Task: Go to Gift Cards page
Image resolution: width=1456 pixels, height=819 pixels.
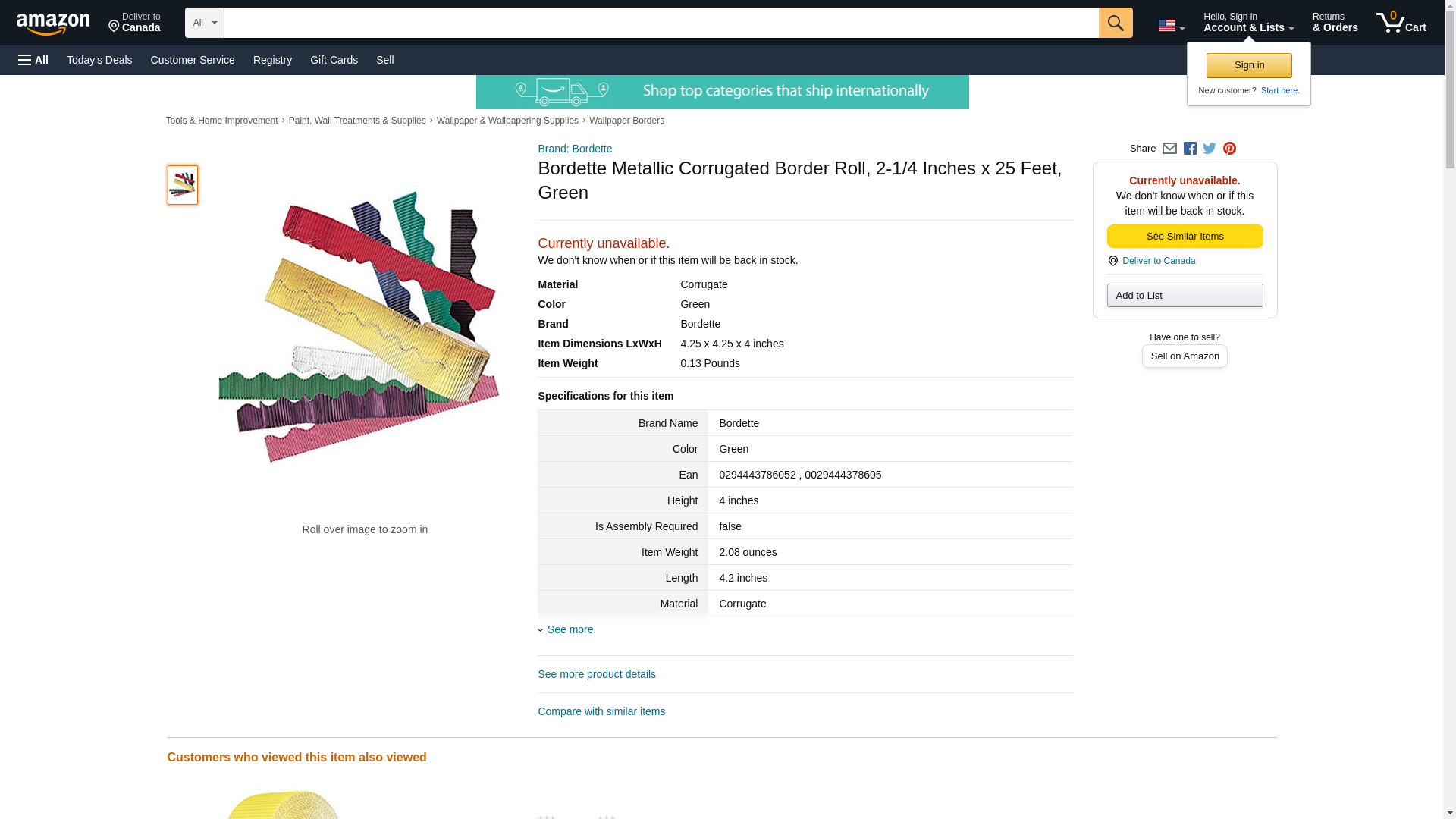Action: coord(334,60)
